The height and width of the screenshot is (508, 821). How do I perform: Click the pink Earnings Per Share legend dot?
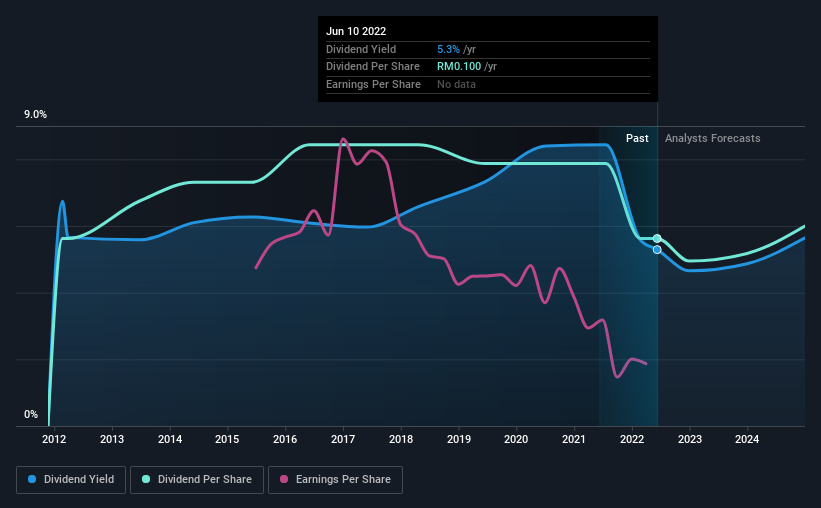pyautogui.click(x=284, y=479)
